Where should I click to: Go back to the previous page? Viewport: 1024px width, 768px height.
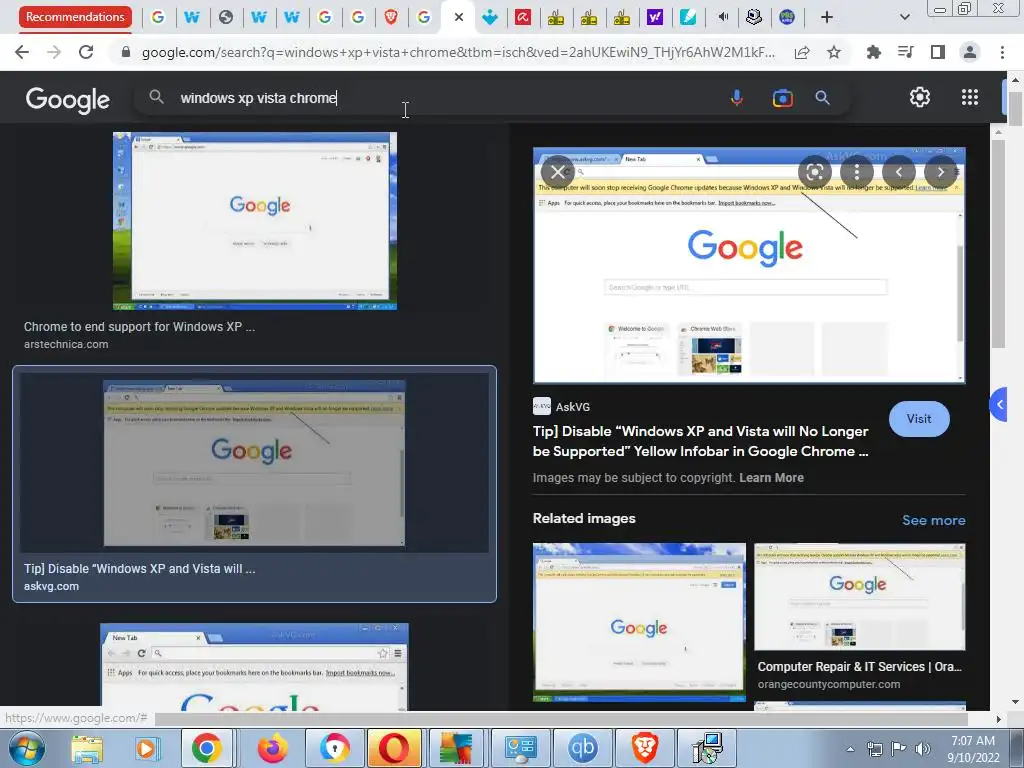22,52
